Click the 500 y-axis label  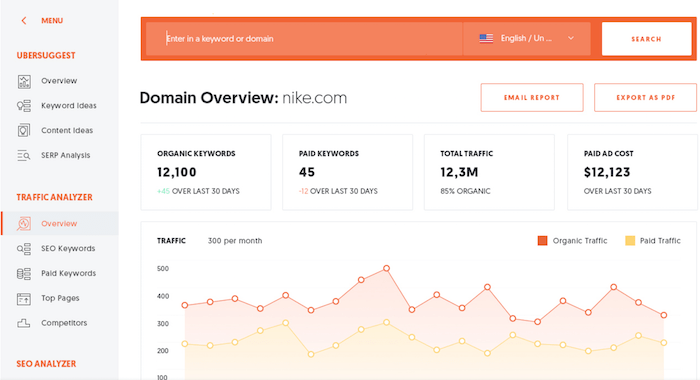(x=163, y=269)
